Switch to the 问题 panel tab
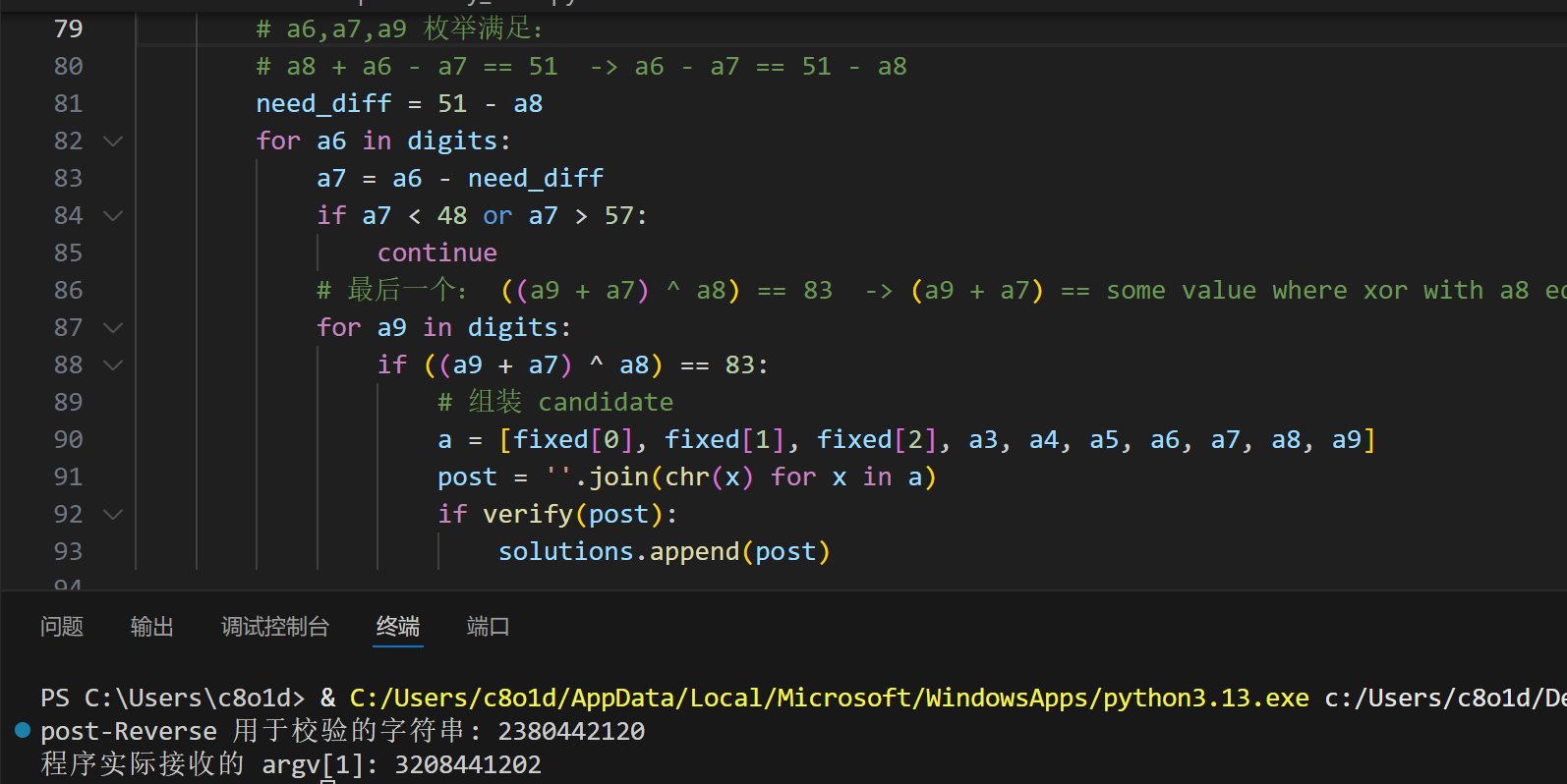The width and height of the screenshot is (1567, 784). point(62,627)
